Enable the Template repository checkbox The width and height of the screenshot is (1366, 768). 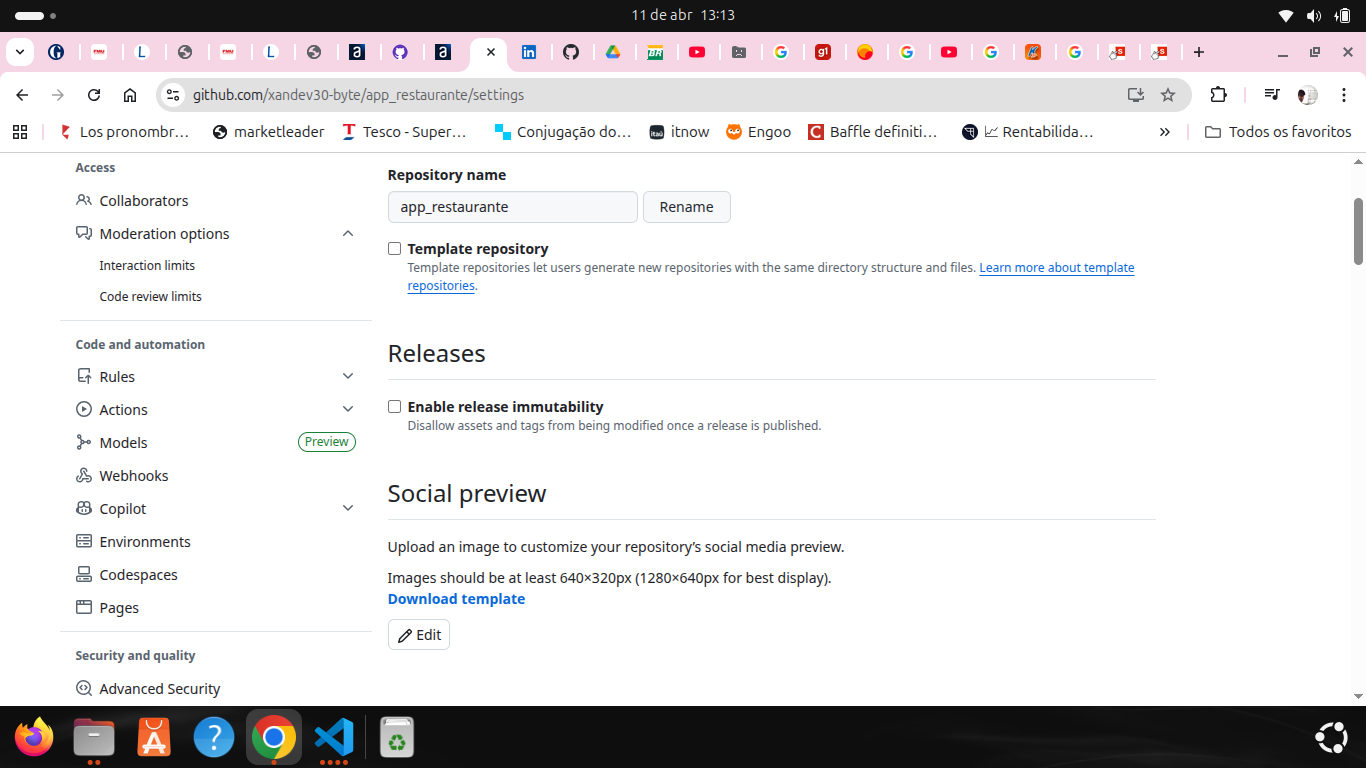tap(395, 249)
